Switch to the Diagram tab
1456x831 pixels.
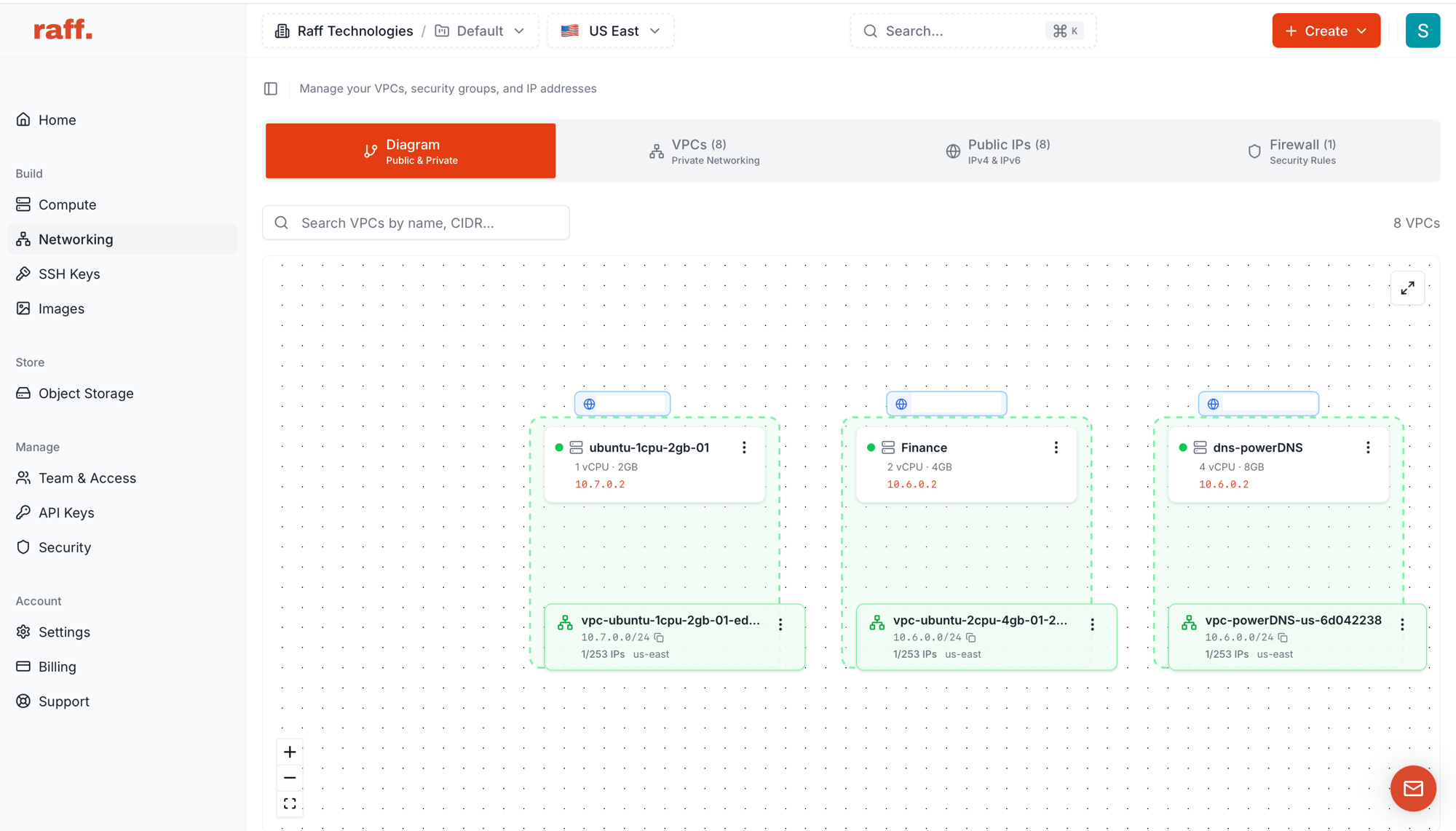click(x=411, y=151)
